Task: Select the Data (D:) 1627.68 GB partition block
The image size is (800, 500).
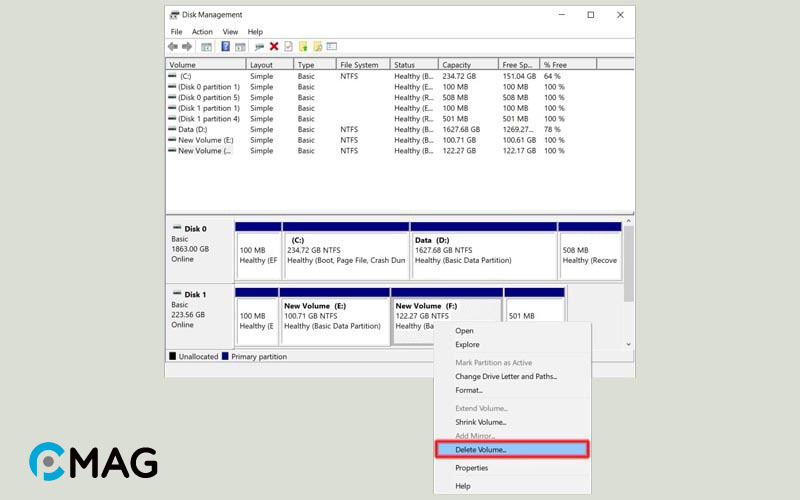Action: 484,251
